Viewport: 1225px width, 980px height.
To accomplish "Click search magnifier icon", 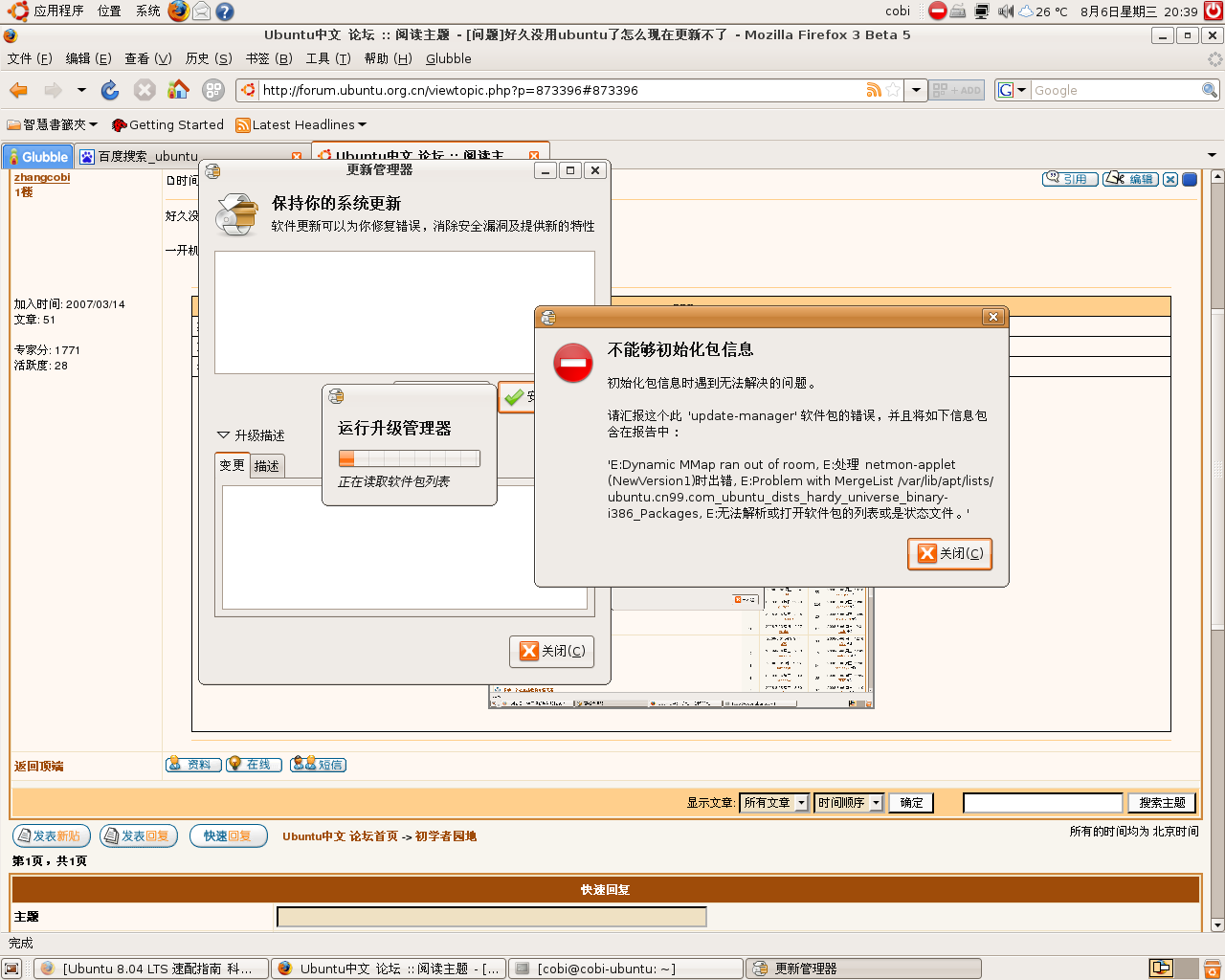I will tap(1210, 90).
